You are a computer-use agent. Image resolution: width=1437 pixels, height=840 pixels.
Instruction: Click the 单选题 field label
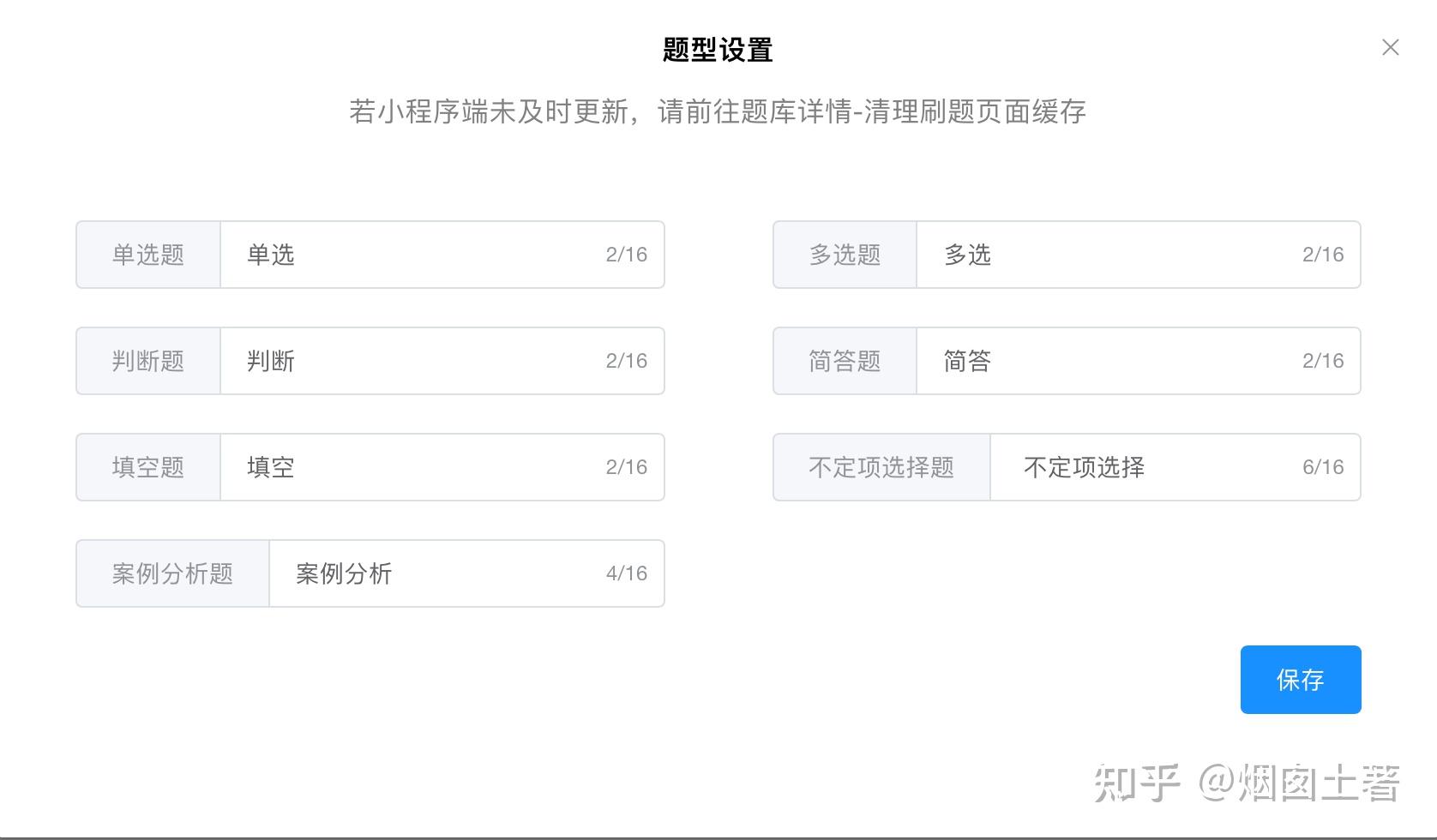point(148,255)
